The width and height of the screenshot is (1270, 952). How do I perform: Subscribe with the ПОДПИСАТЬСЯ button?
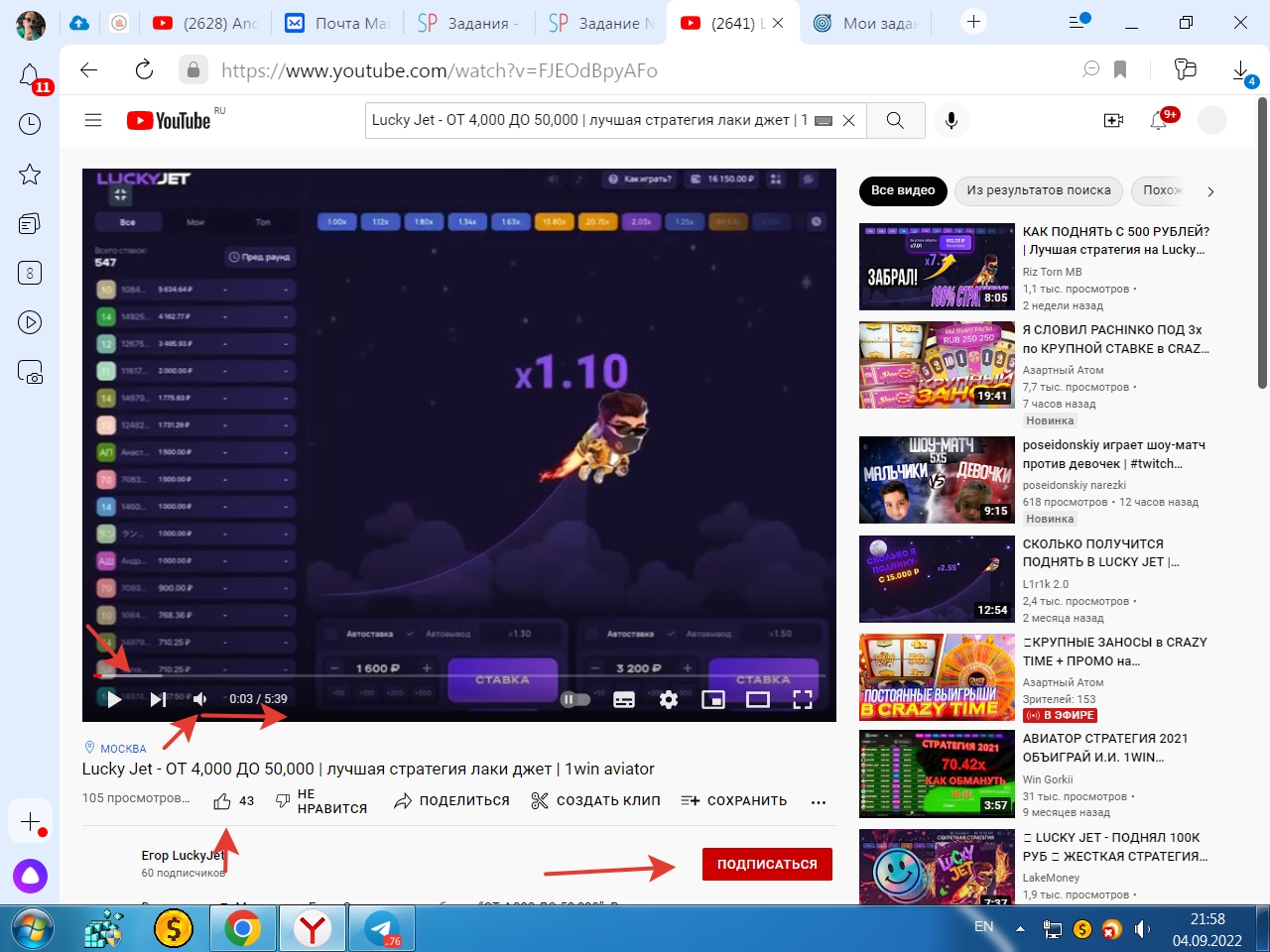(767, 864)
